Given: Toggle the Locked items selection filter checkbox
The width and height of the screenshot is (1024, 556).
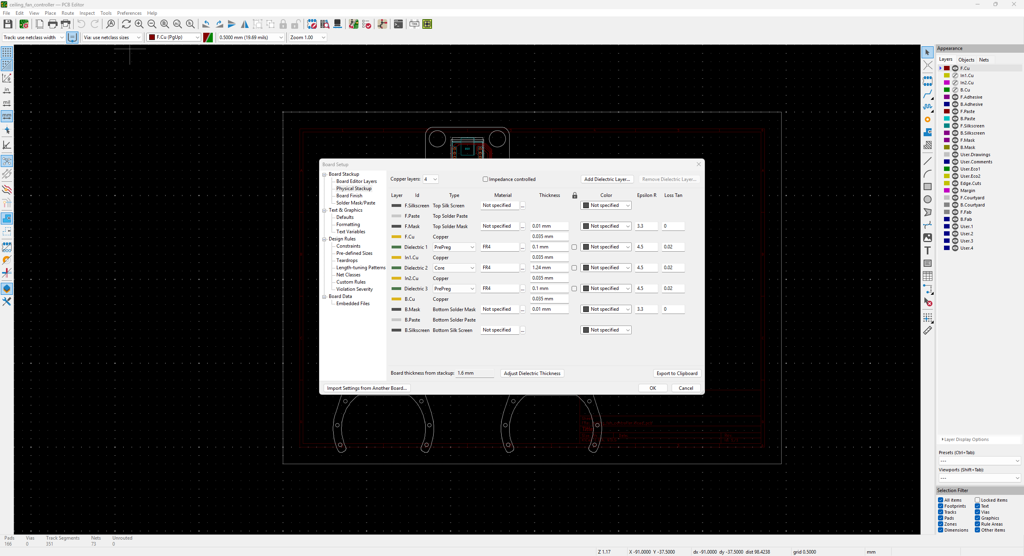Looking at the screenshot, I should coord(978,500).
